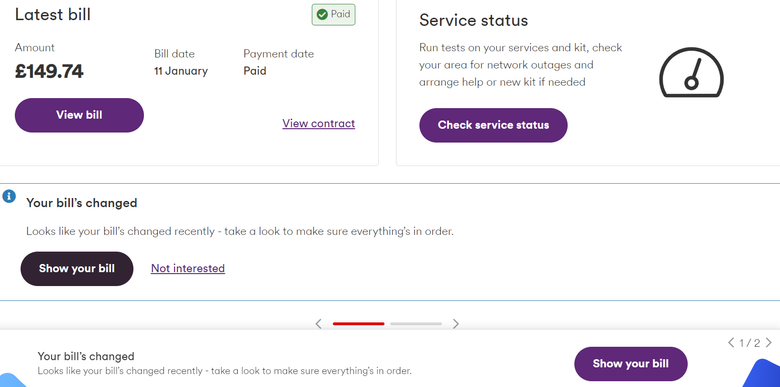Screen dimensions: 780x387
Task: Click the blue info icon
Action: click(9, 196)
